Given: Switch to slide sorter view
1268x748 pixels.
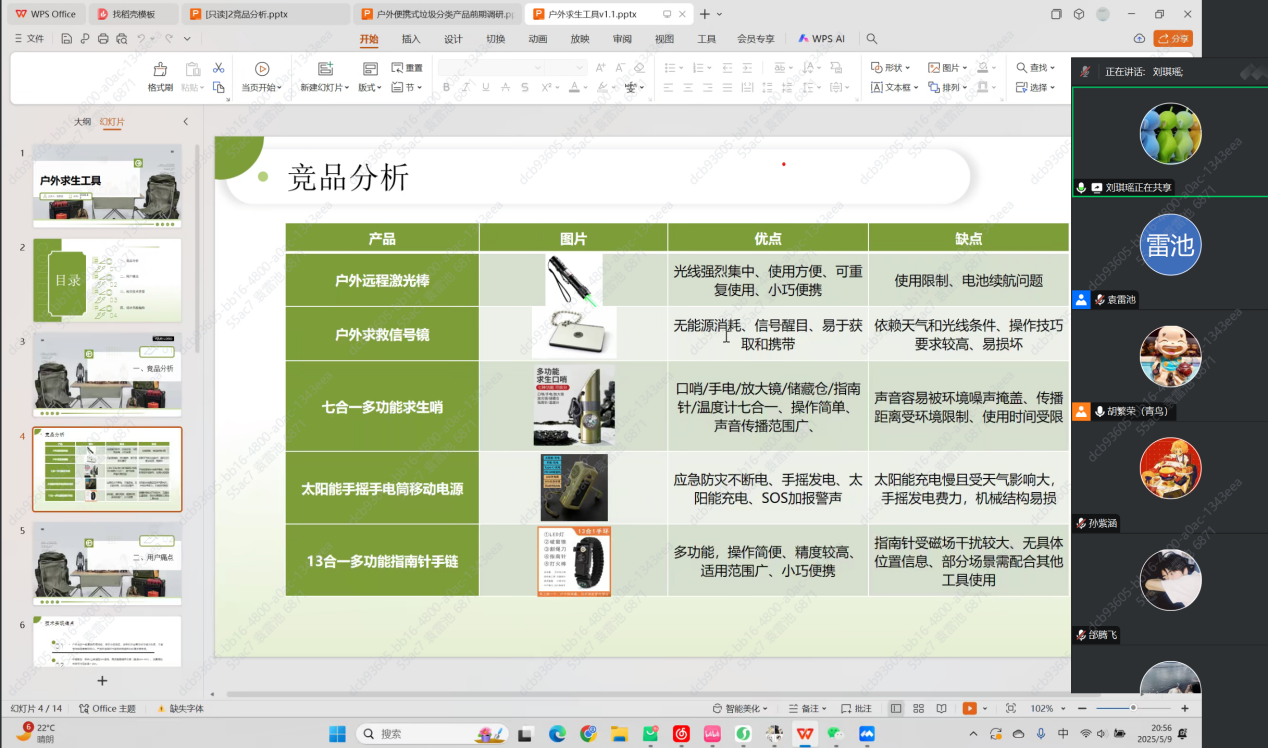Looking at the screenshot, I should (918, 708).
